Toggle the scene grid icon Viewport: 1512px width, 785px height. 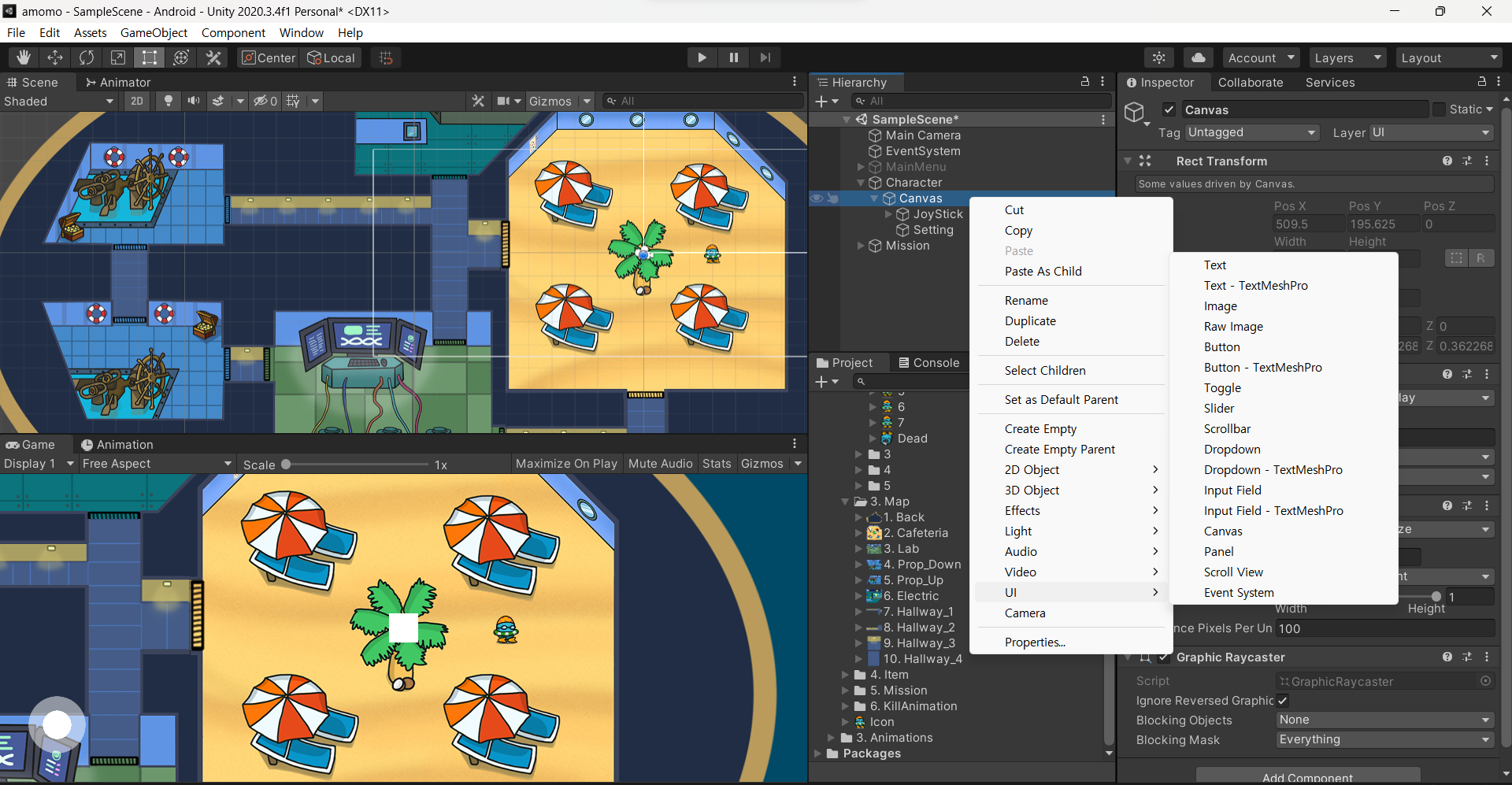pos(293,101)
